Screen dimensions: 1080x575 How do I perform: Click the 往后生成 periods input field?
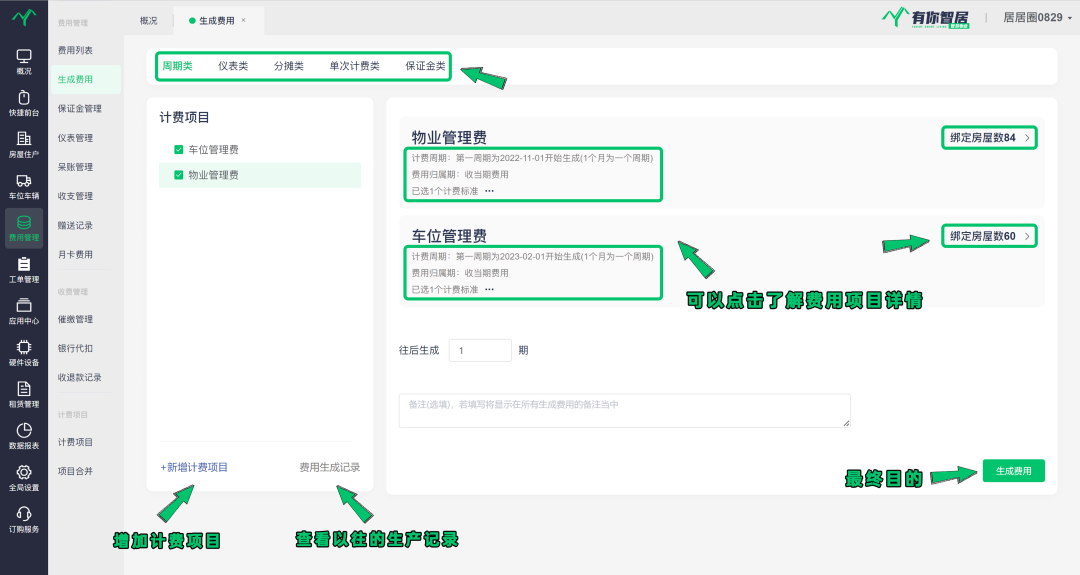tap(480, 350)
